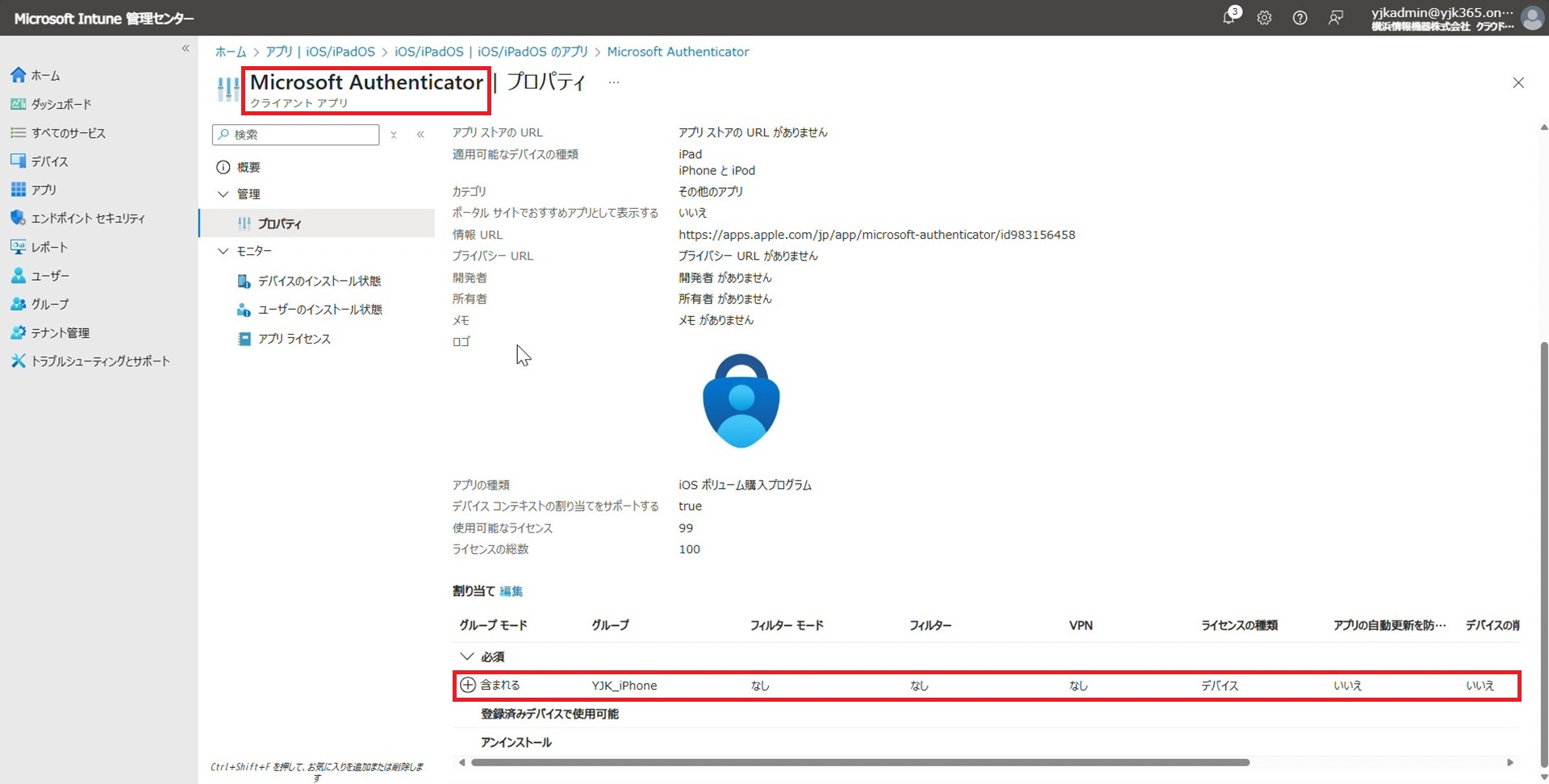Open 概要 in the resource menu
Screen dimensions: 1549x784
click(248, 168)
